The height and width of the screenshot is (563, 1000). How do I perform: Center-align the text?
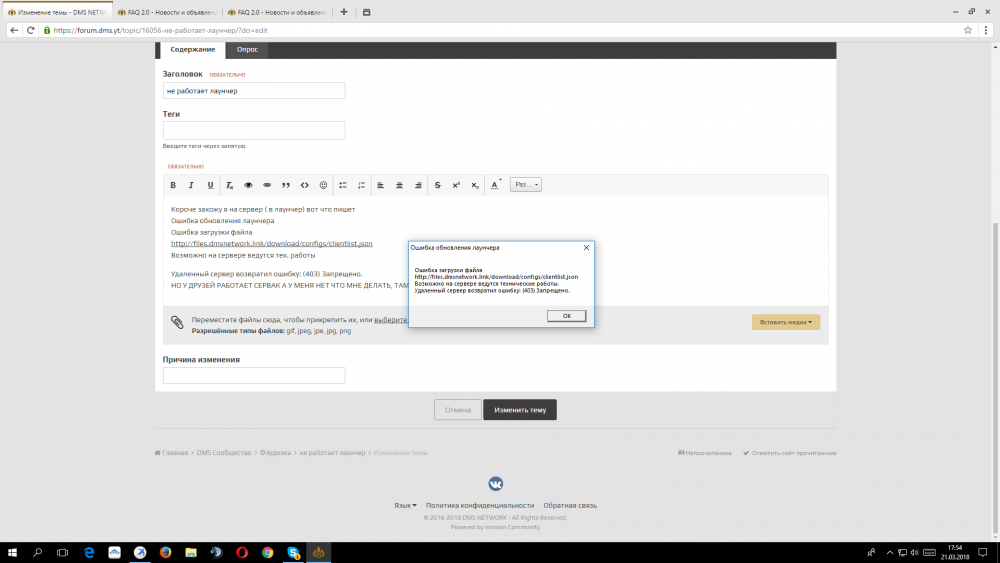coord(399,185)
